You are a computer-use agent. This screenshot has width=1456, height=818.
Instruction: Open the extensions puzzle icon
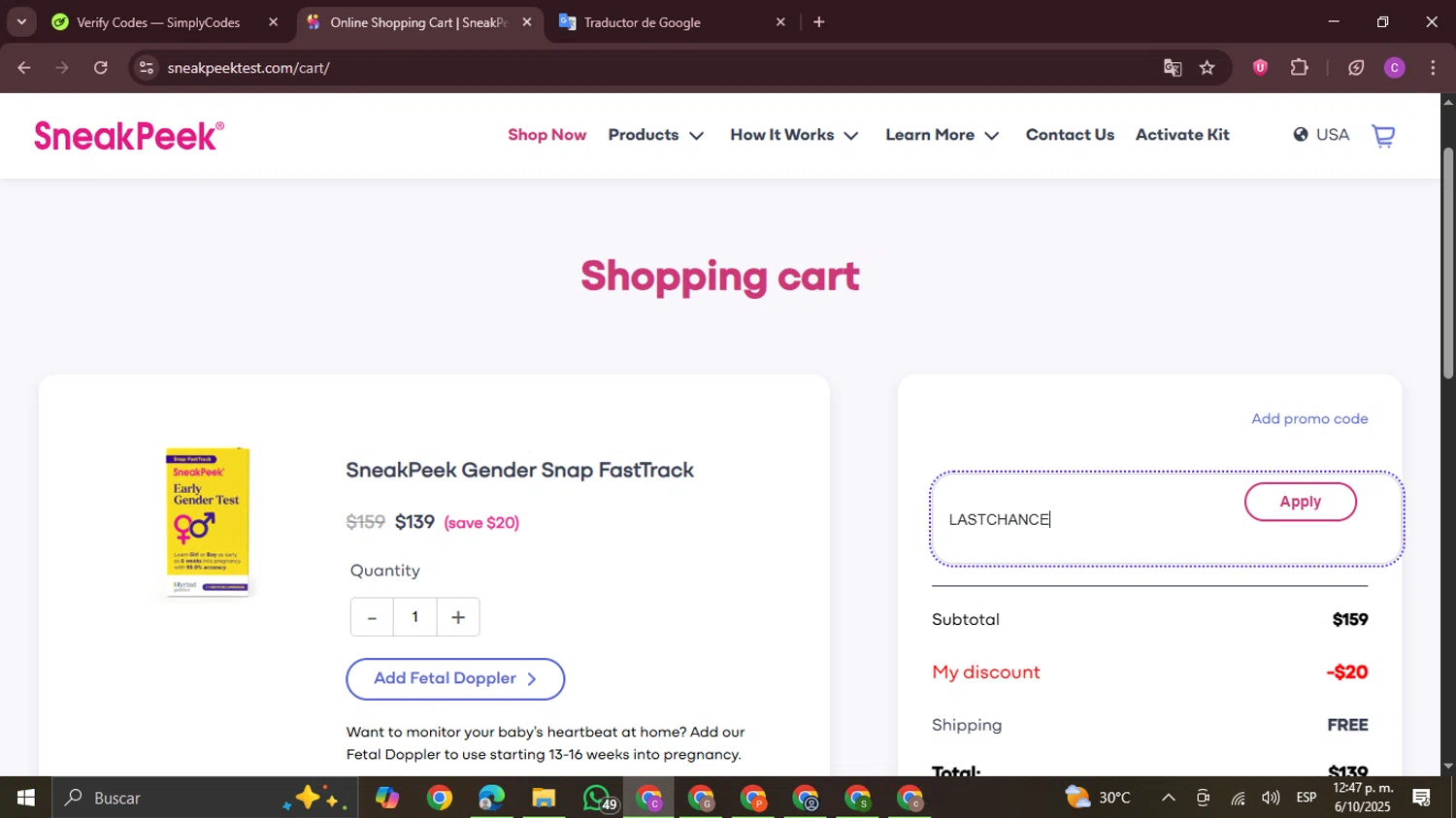coord(1299,68)
